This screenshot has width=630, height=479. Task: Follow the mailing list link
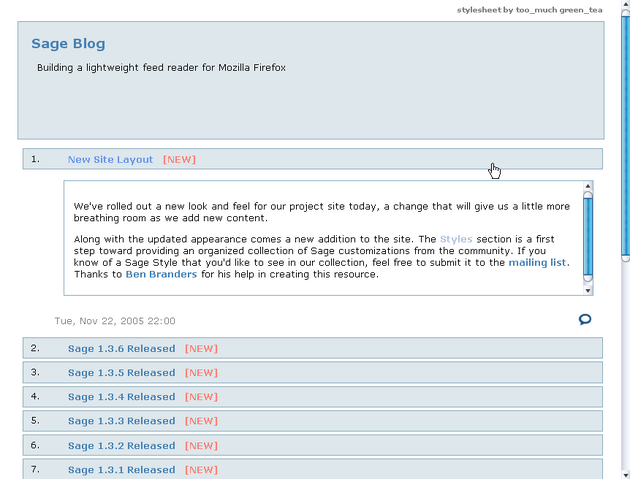(x=538, y=262)
